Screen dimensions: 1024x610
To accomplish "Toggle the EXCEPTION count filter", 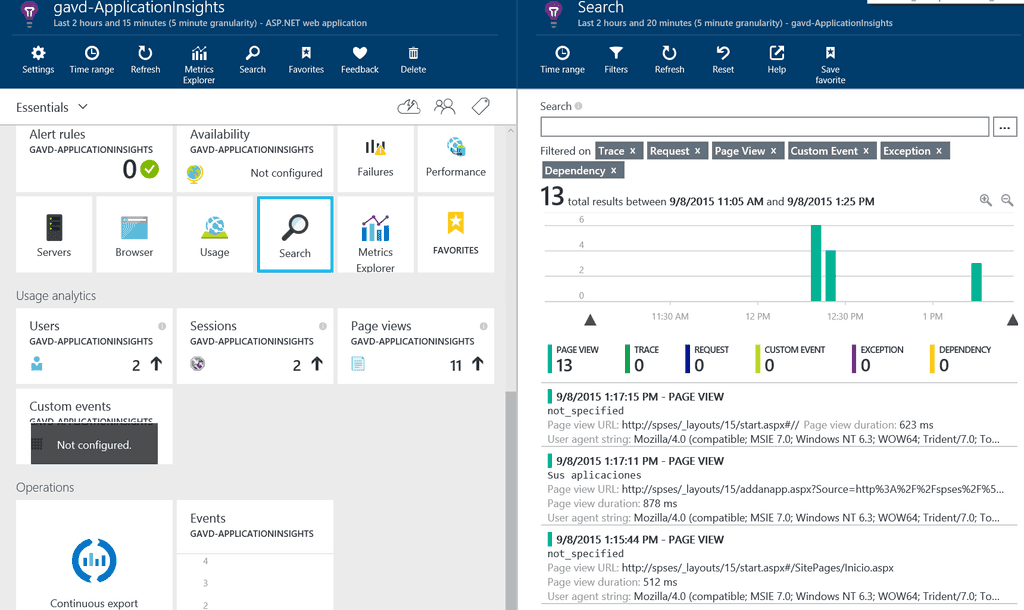I will coord(878,359).
